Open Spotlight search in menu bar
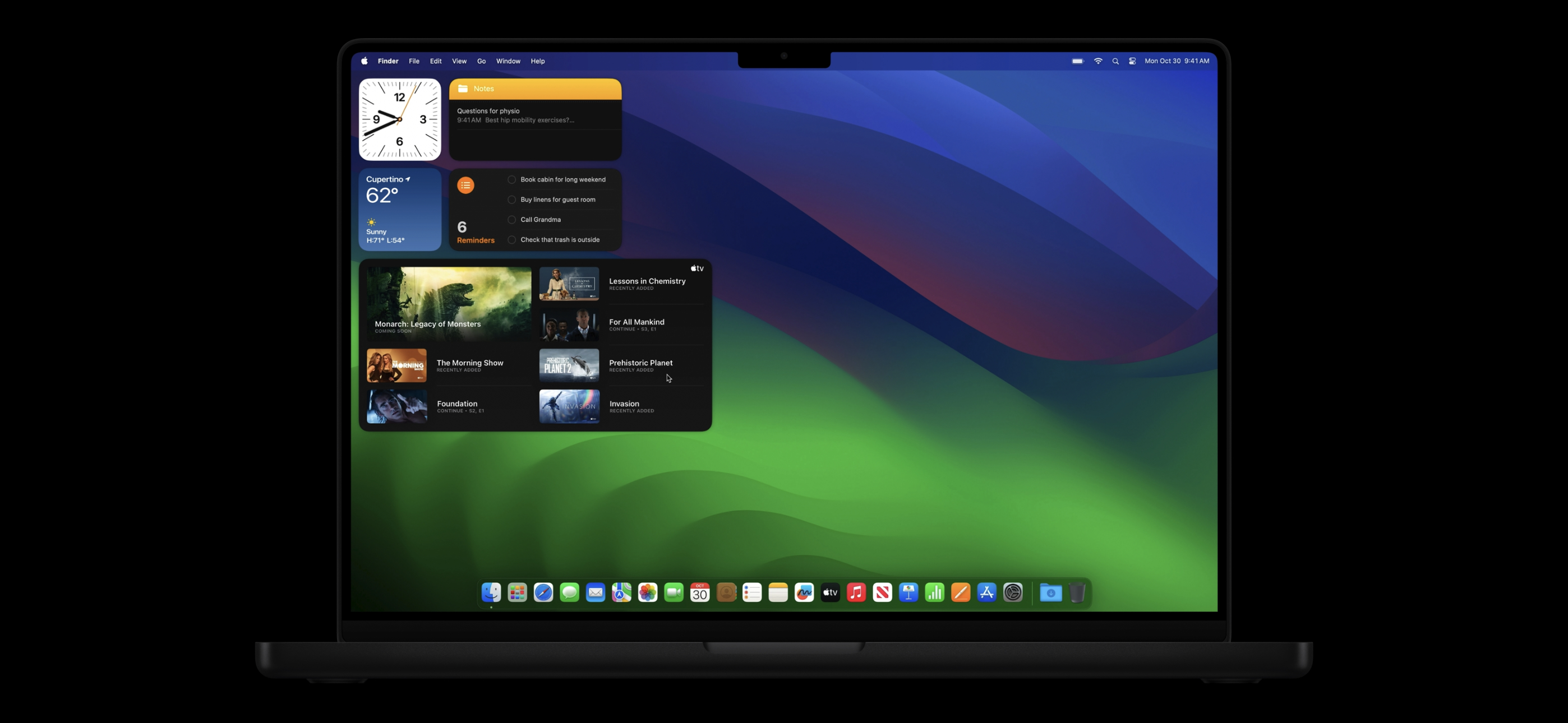Viewport: 1568px width, 723px height. (x=1116, y=62)
